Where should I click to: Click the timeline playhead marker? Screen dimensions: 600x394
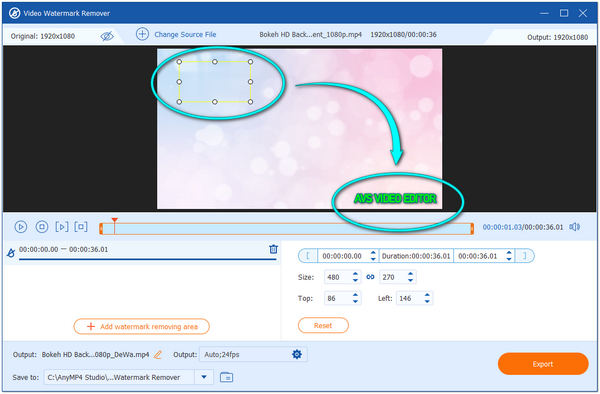[x=114, y=221]
